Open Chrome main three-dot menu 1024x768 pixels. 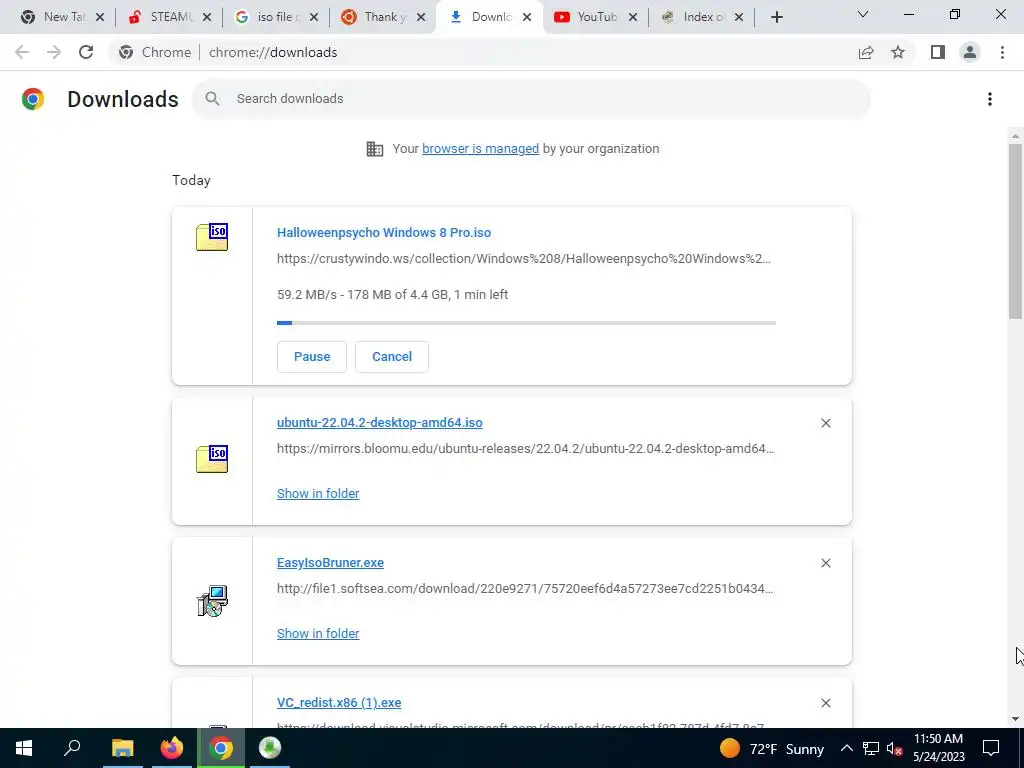coord(1002,52)
